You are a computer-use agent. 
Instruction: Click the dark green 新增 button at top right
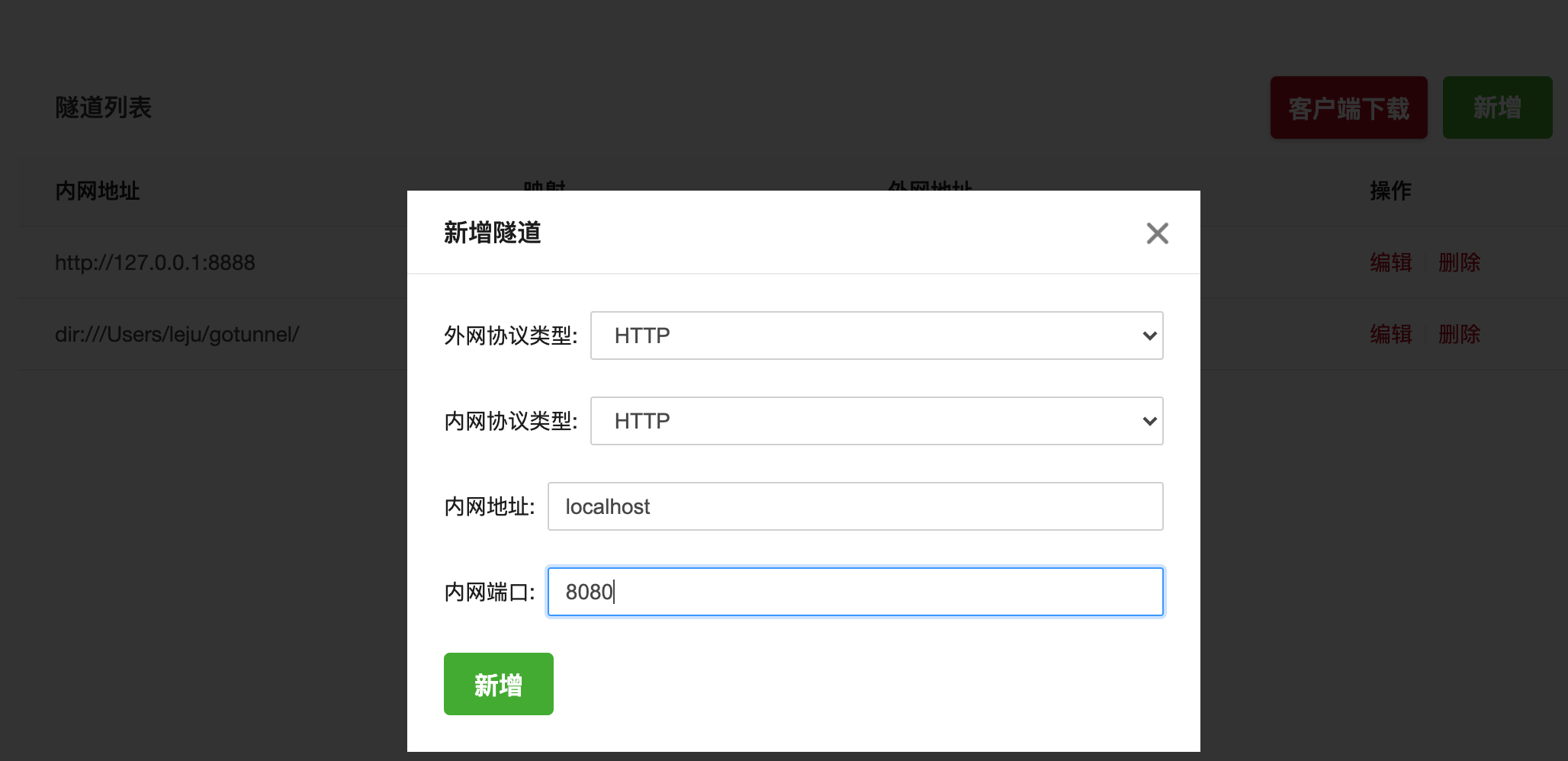pos(1497,108)
